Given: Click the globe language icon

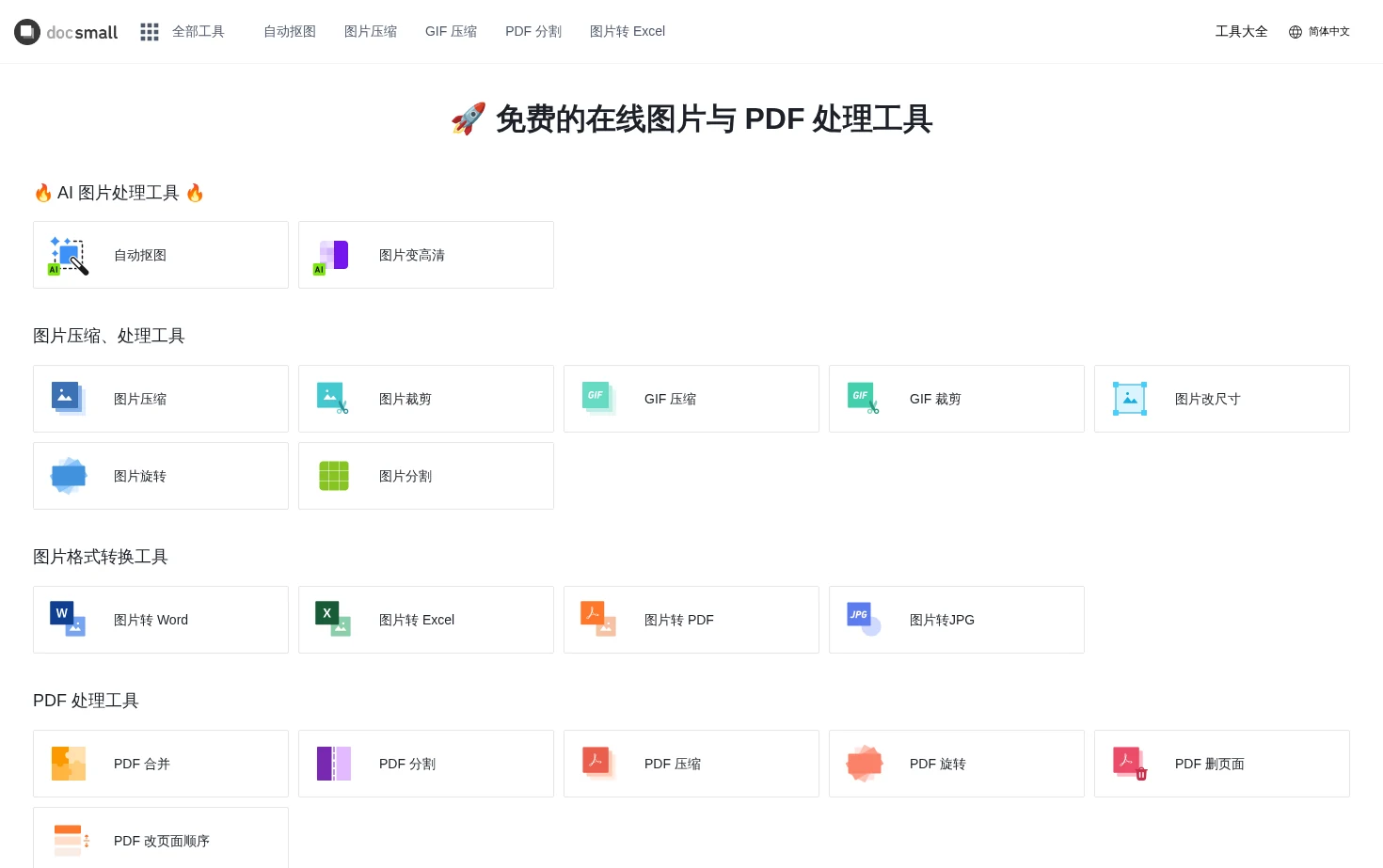Looking at the screenshot, I should [1296, 32].
